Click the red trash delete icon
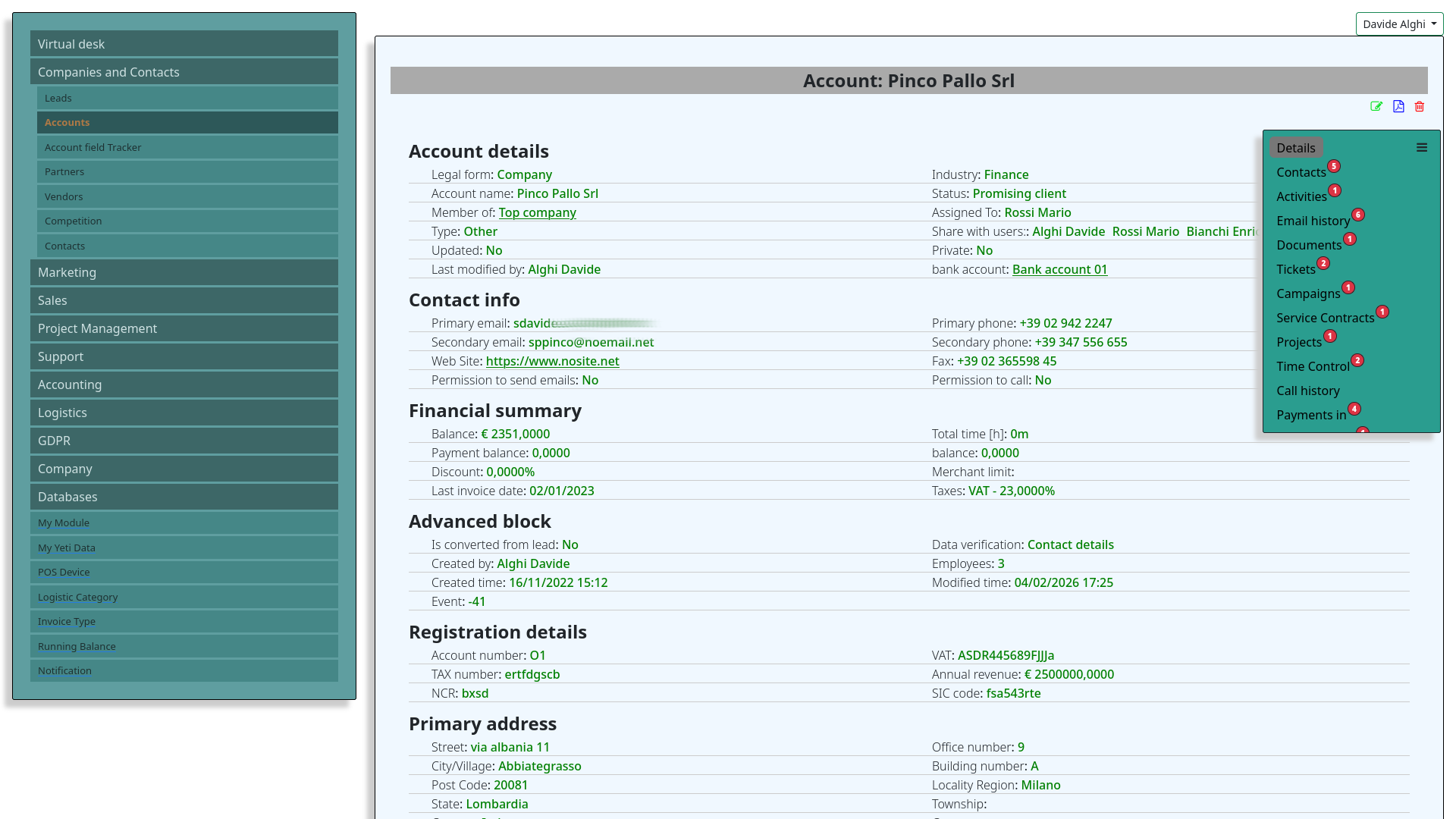Viewport: 1456px width, 819px height. pos(1420,107)
